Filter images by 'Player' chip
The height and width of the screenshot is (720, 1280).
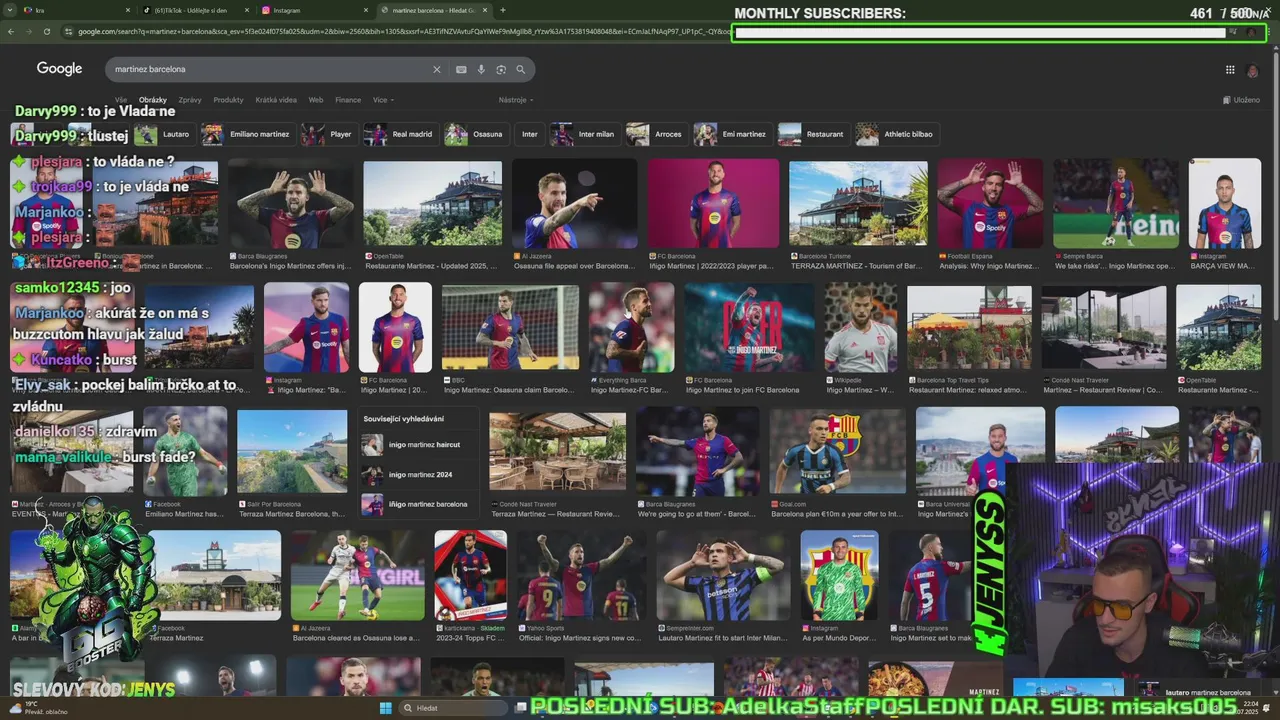pyautogui.click(x=329, y=134)
